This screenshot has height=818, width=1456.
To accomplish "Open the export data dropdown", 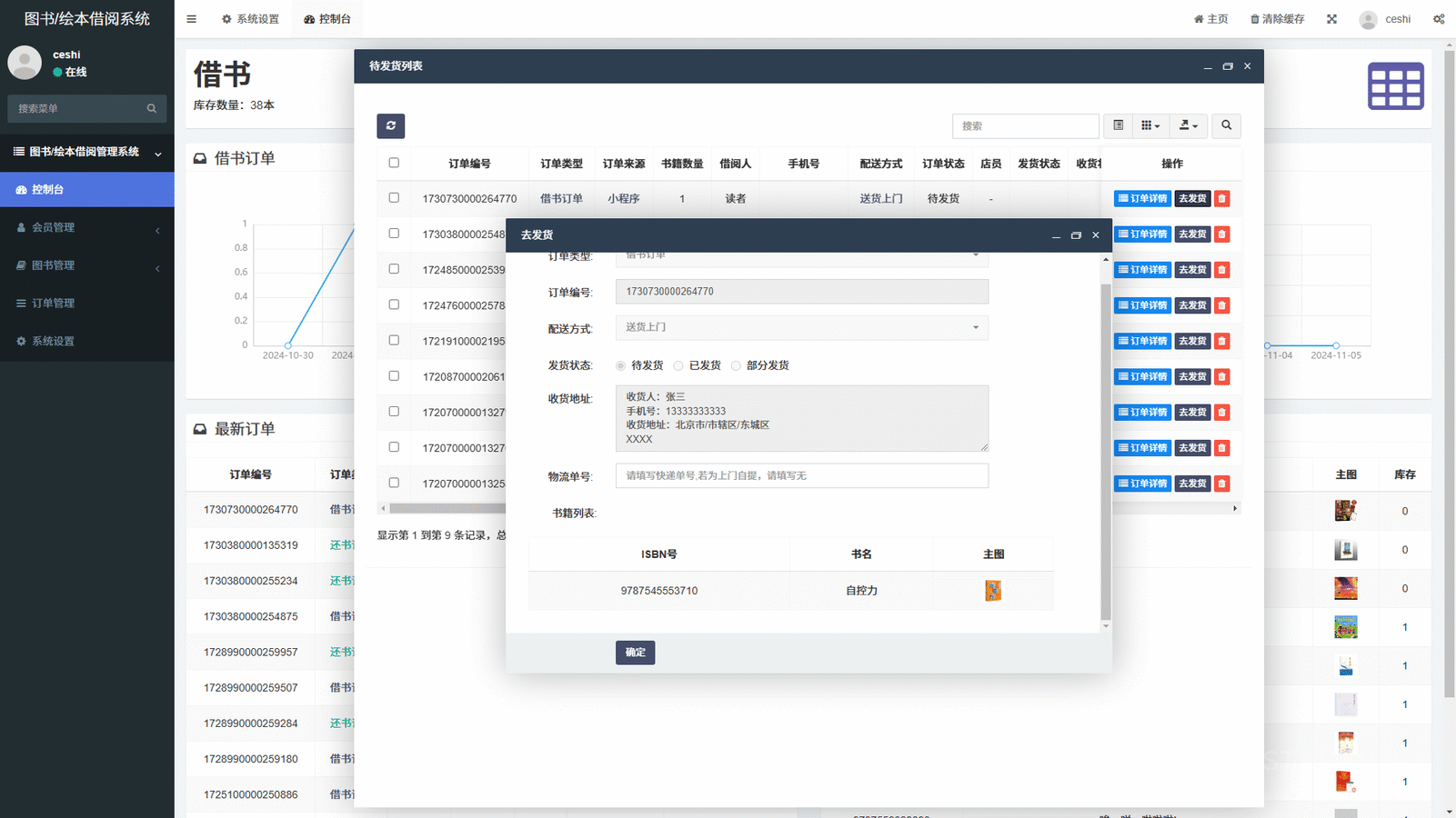I will pyautogui.click(x=1188, y=125).
